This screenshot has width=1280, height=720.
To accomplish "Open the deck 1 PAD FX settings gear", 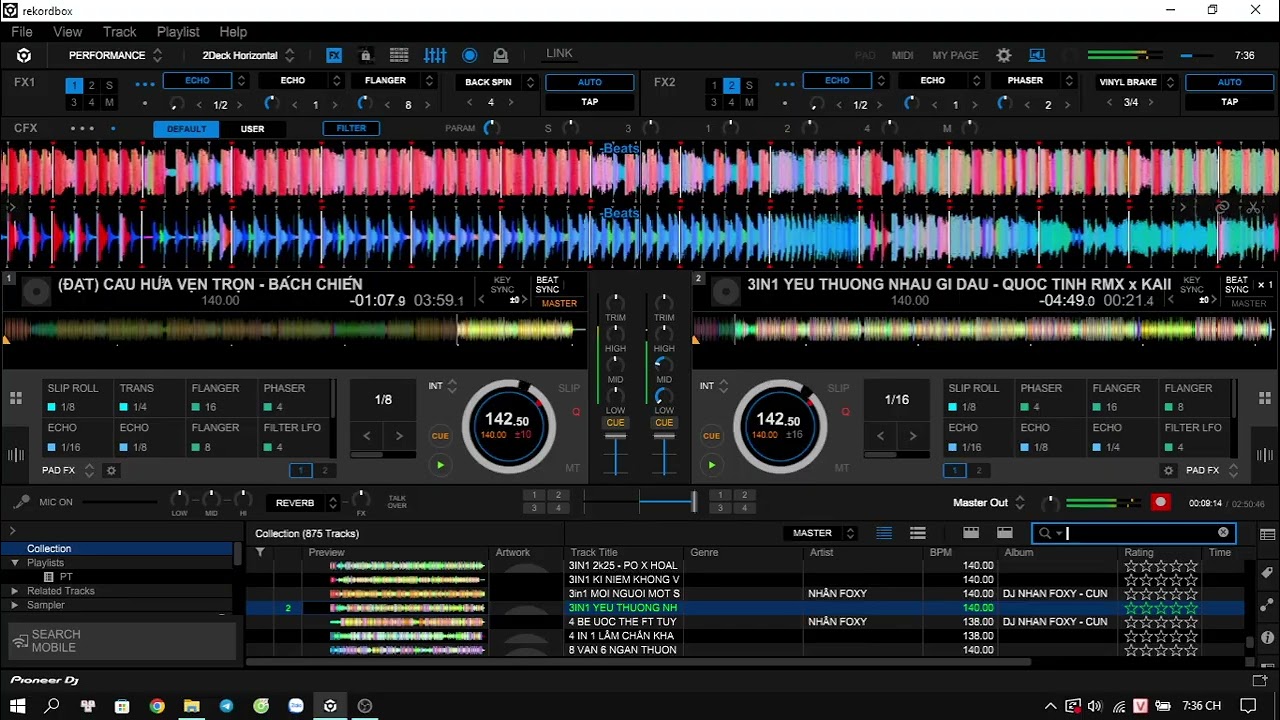I will 111,470.
